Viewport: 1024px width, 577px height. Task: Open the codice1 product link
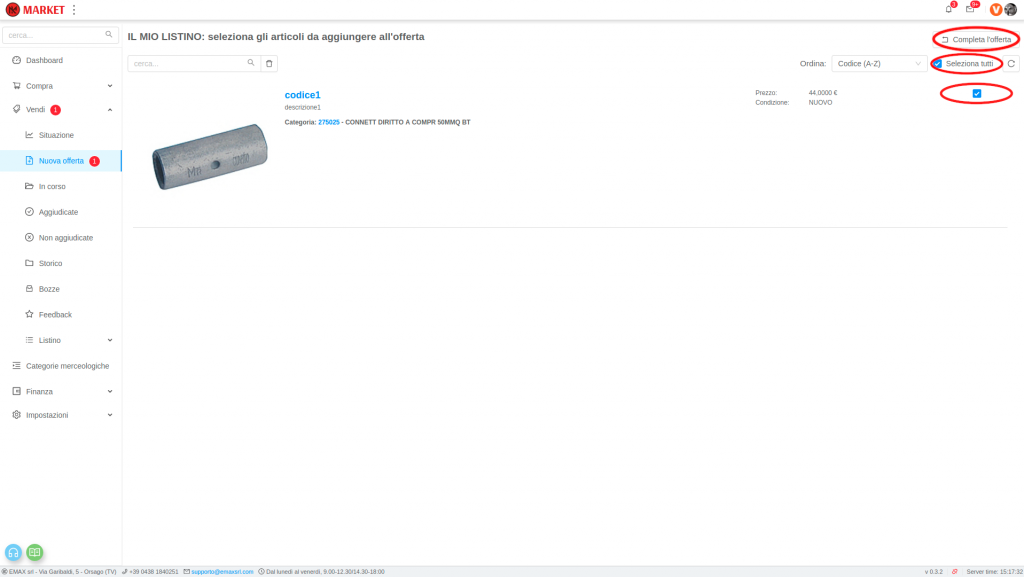pyautogui.click(x=302, y=95)
